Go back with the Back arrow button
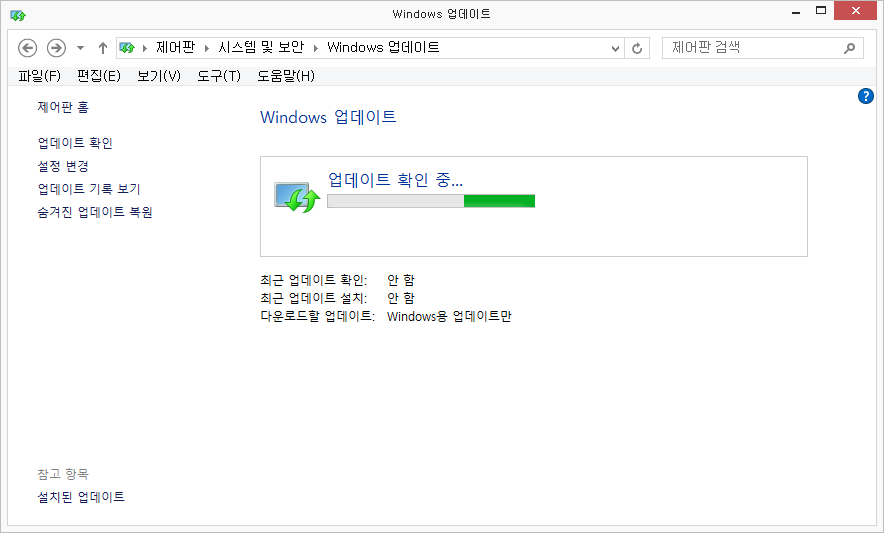Screen dimensions: 884x533 point(28,48)
